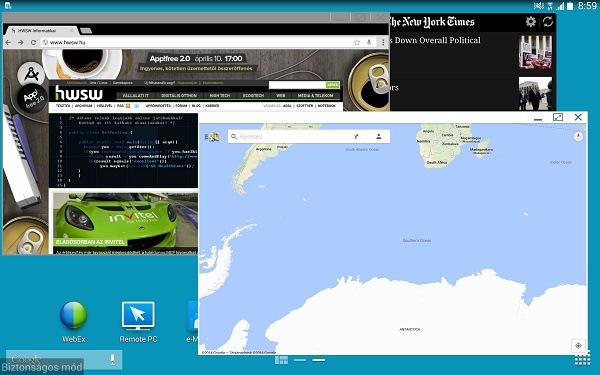The image size is (600, 375).
Task: Tap the compass icon on the map
Action: (x=578, y=136)
